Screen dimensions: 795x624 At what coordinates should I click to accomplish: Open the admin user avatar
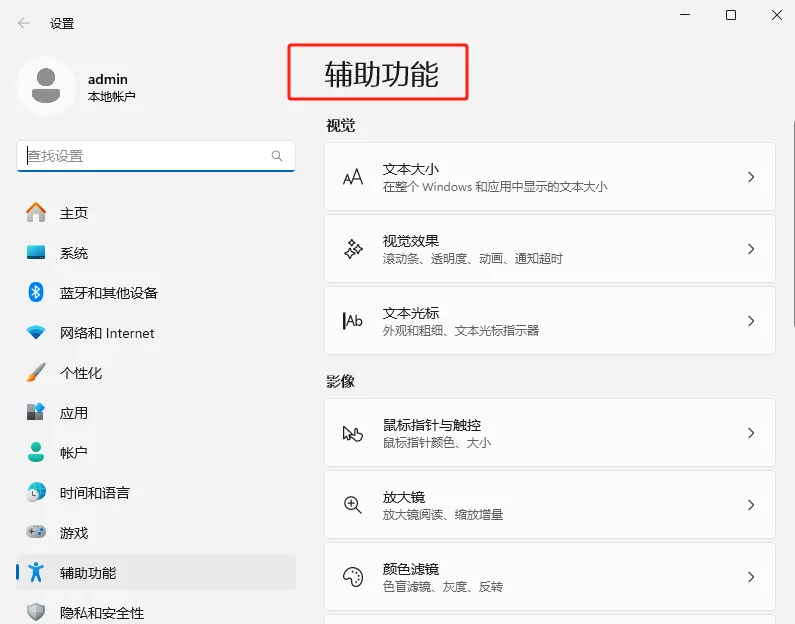click(x=46, y=86)
